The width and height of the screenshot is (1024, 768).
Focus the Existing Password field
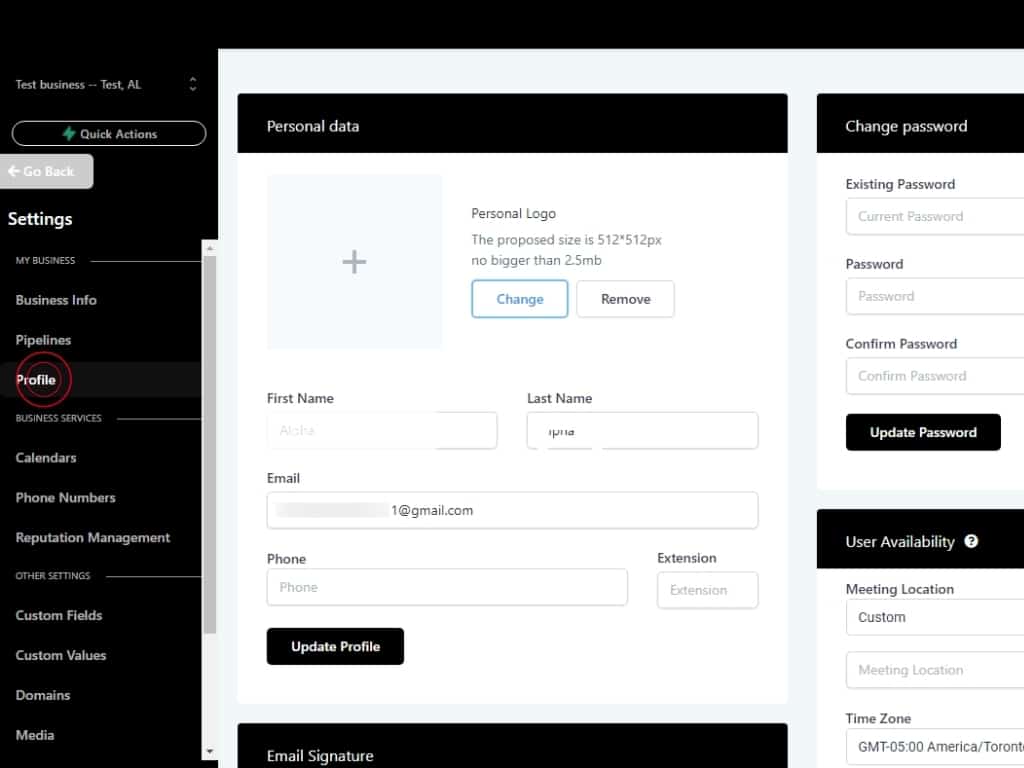click(935, 216)
